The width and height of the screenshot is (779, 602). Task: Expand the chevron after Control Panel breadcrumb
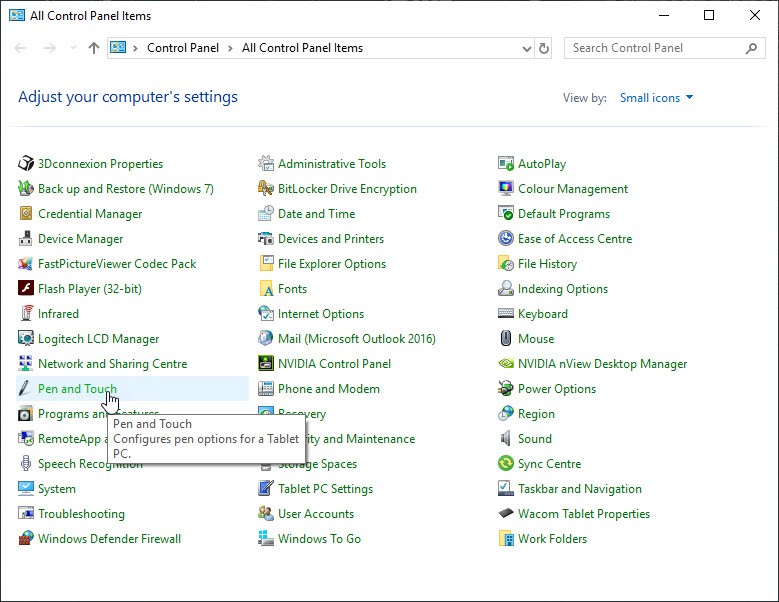click(230, 48)
